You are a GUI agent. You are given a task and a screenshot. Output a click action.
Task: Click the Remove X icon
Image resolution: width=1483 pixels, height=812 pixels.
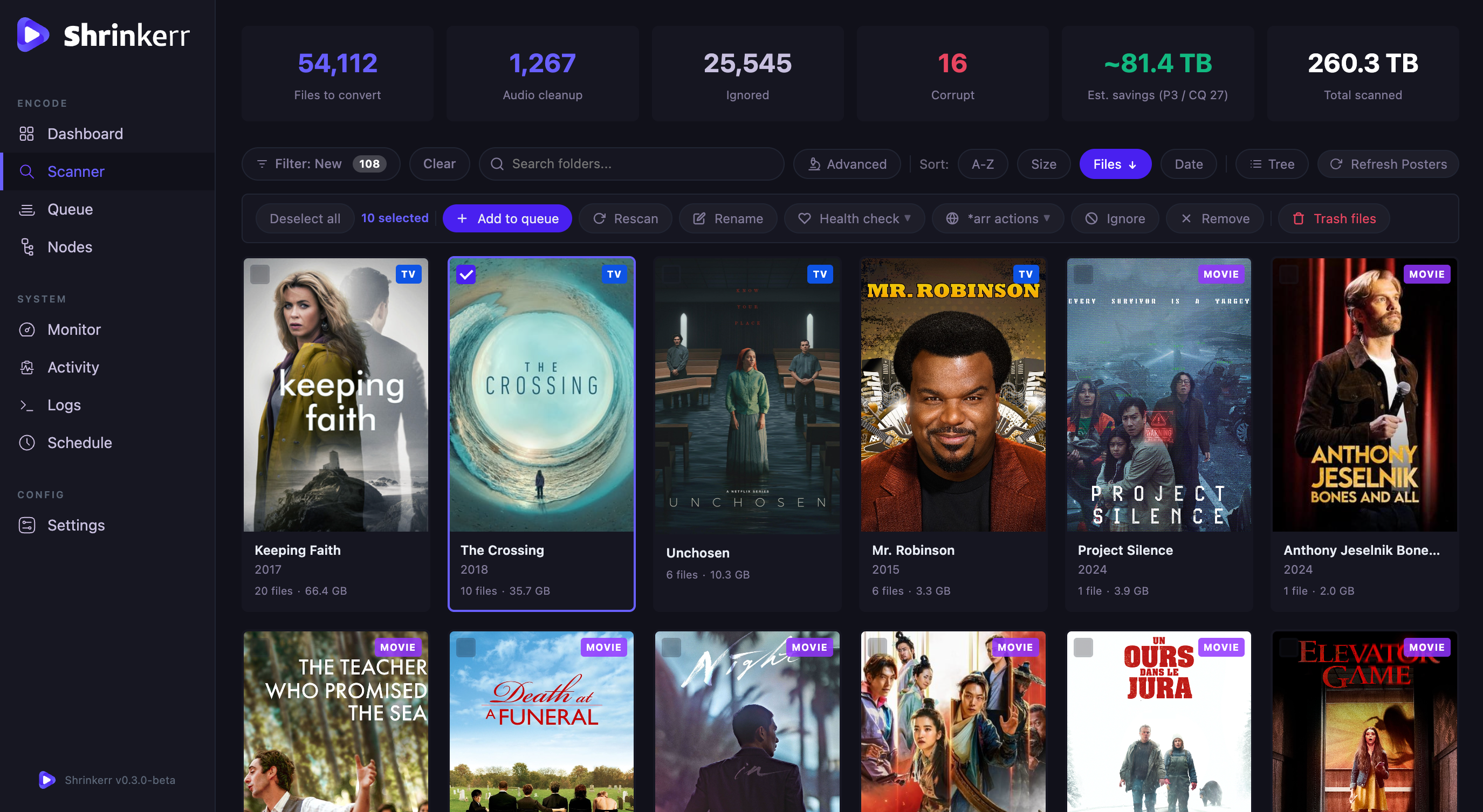coord(1186,219)
